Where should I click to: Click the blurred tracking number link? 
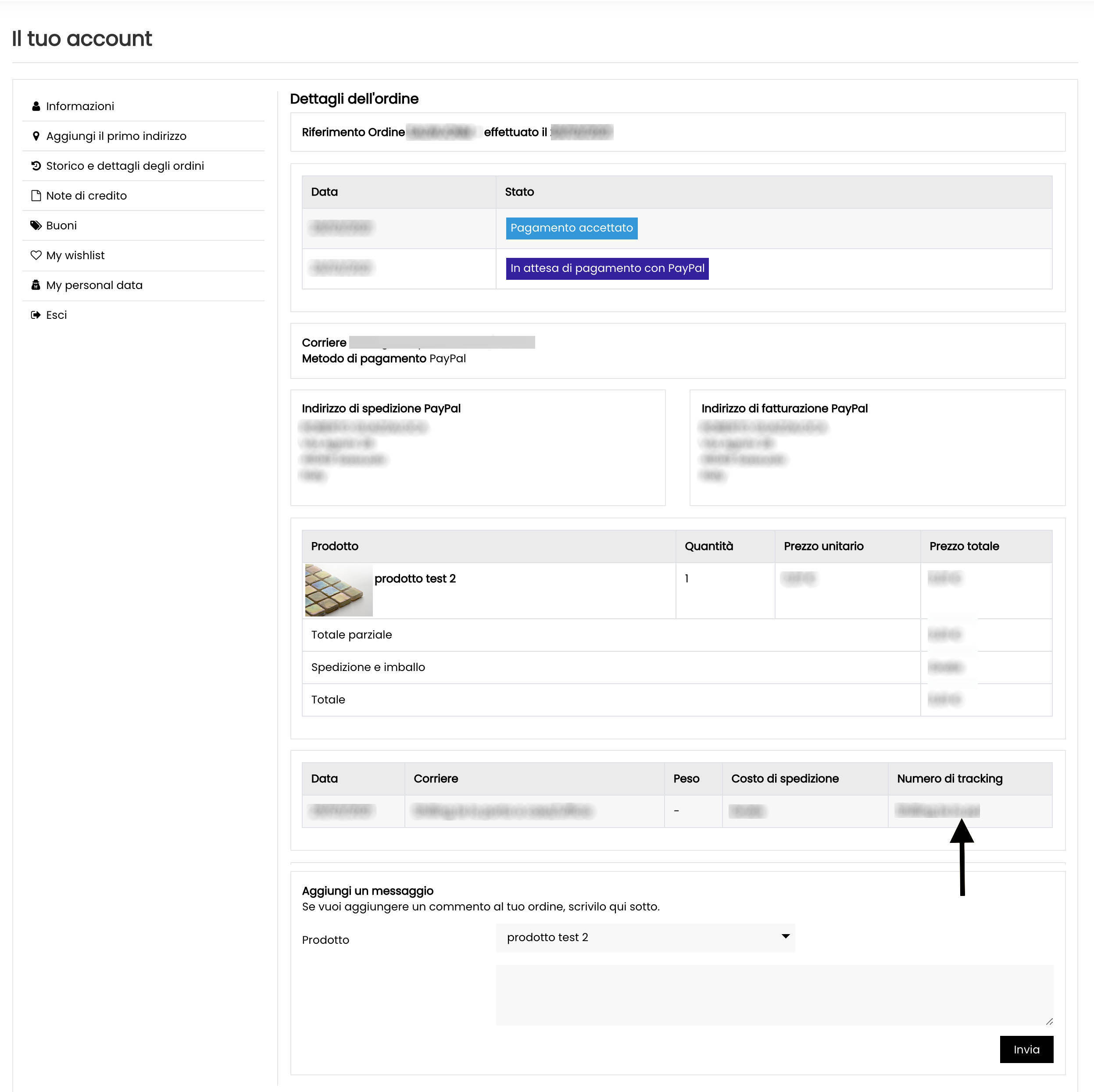pos(938,810)
